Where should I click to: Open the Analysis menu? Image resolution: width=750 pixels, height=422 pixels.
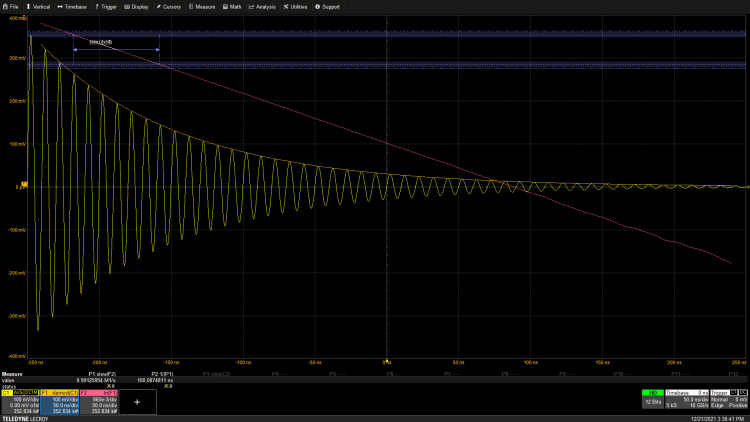coord(262,6)
